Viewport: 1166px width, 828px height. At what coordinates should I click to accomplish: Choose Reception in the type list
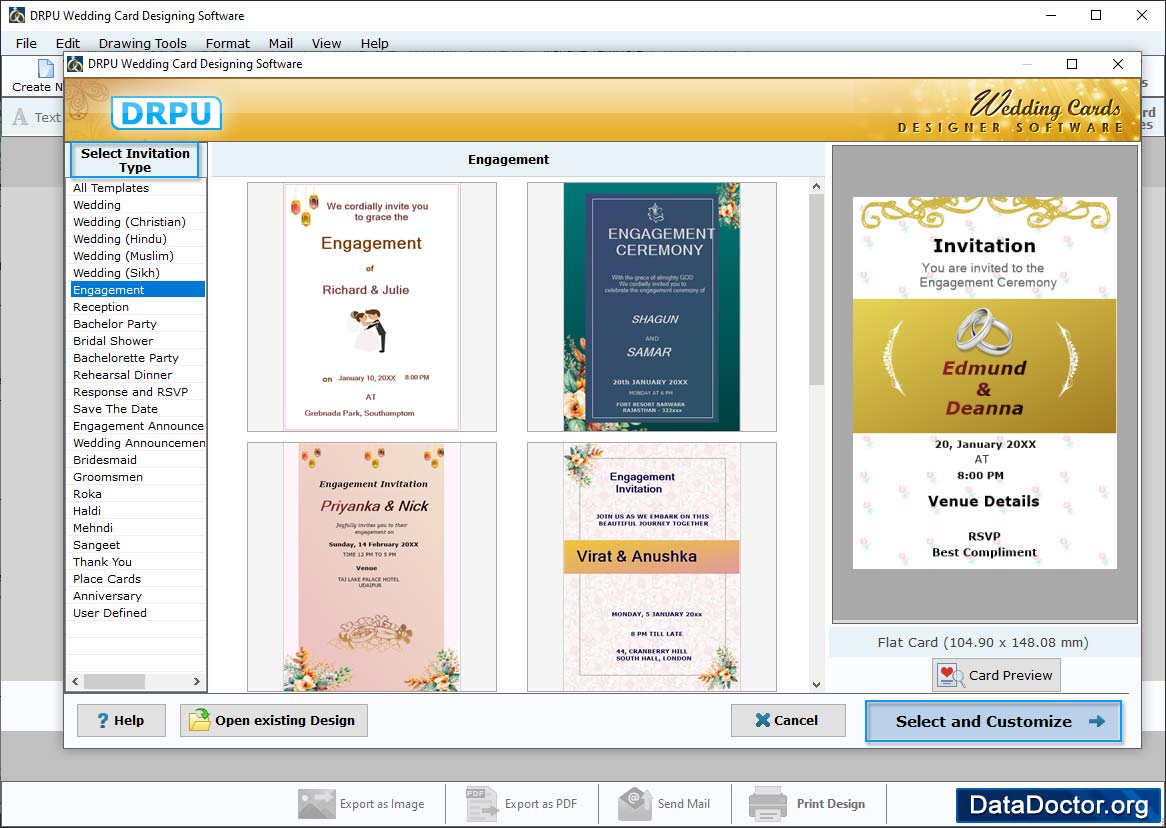[138, 307]
